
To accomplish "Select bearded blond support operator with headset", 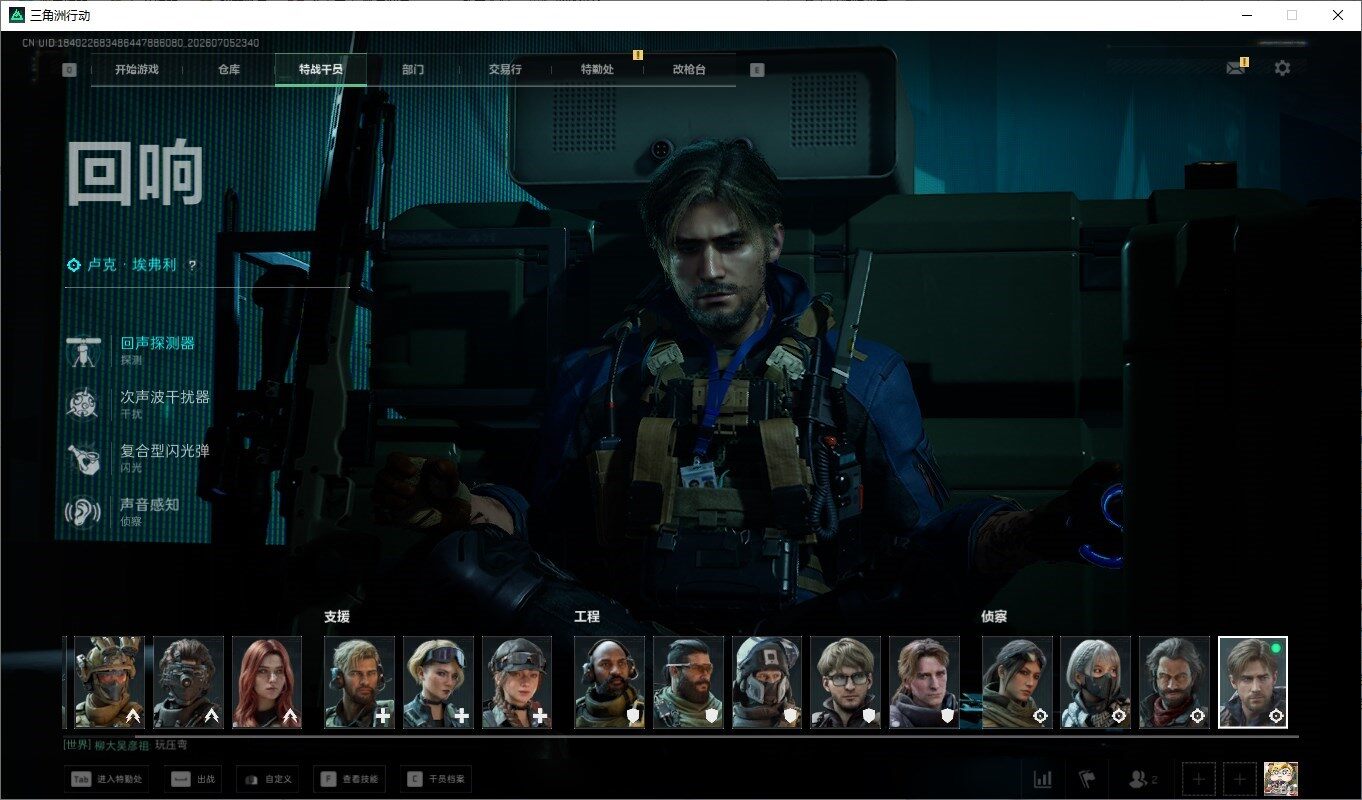I will pyautogui.click(x=359, y=682).
